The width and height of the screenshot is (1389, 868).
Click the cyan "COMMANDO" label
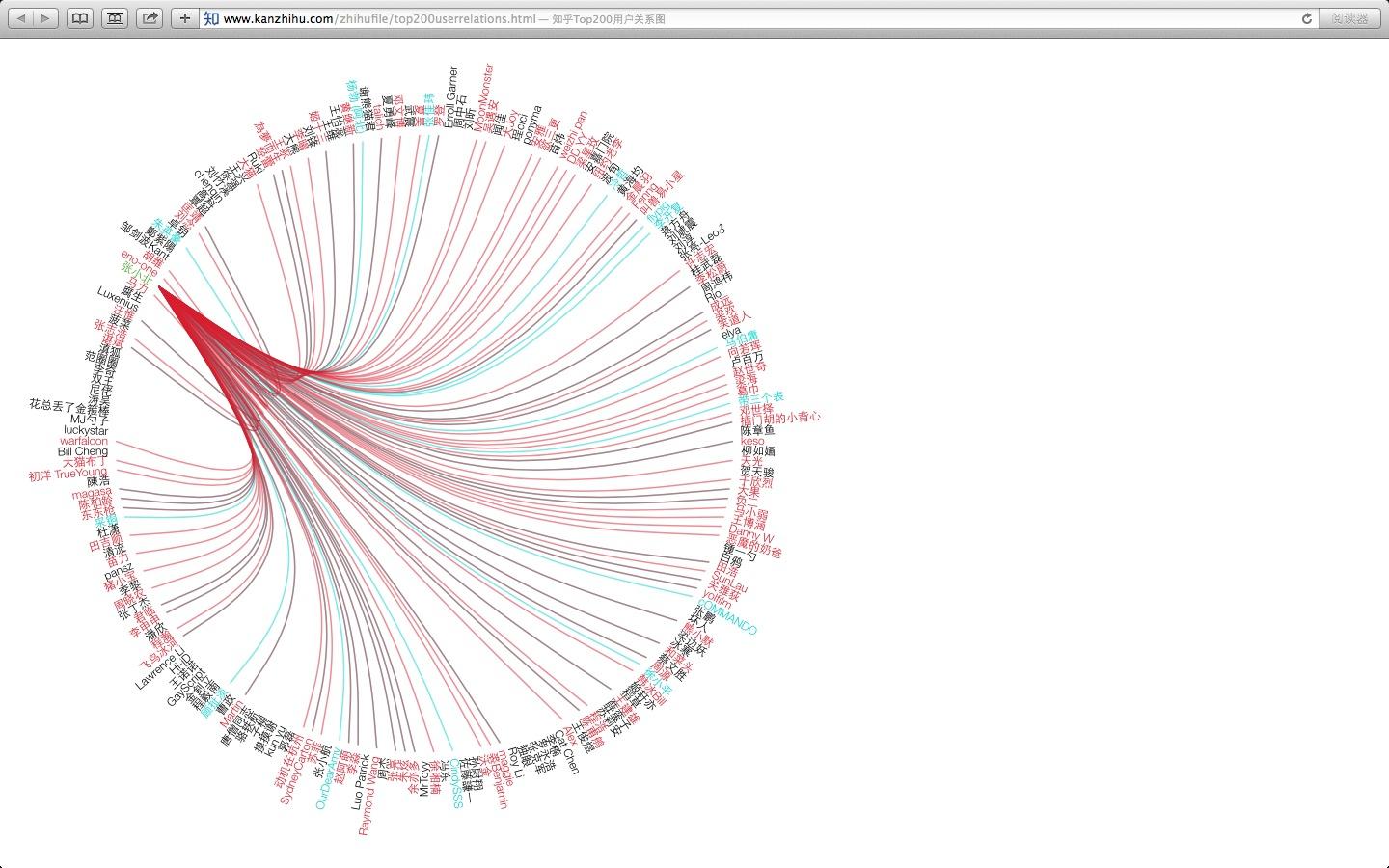pyautogui.click(x=727, y=615)
